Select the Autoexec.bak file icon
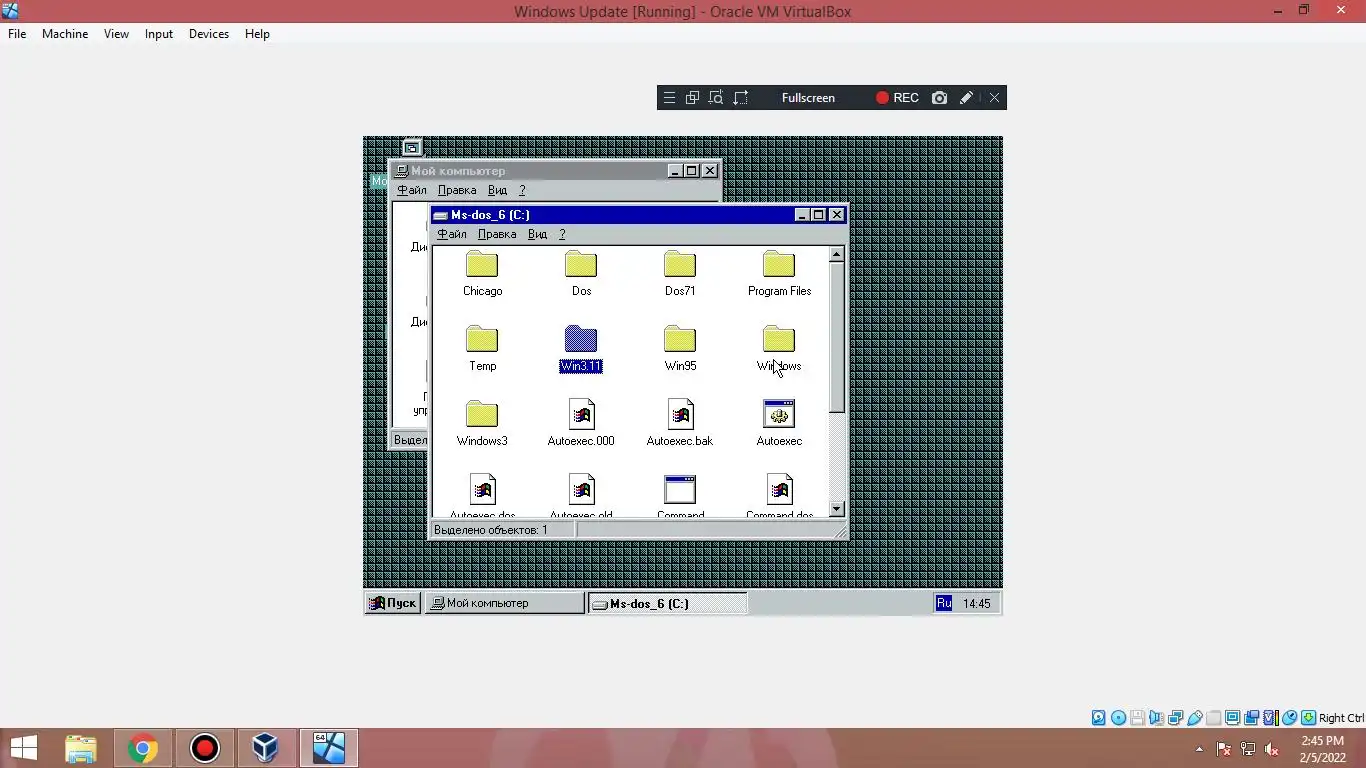1366x768 pixels. pyautogui.click(x=680, y=414)
